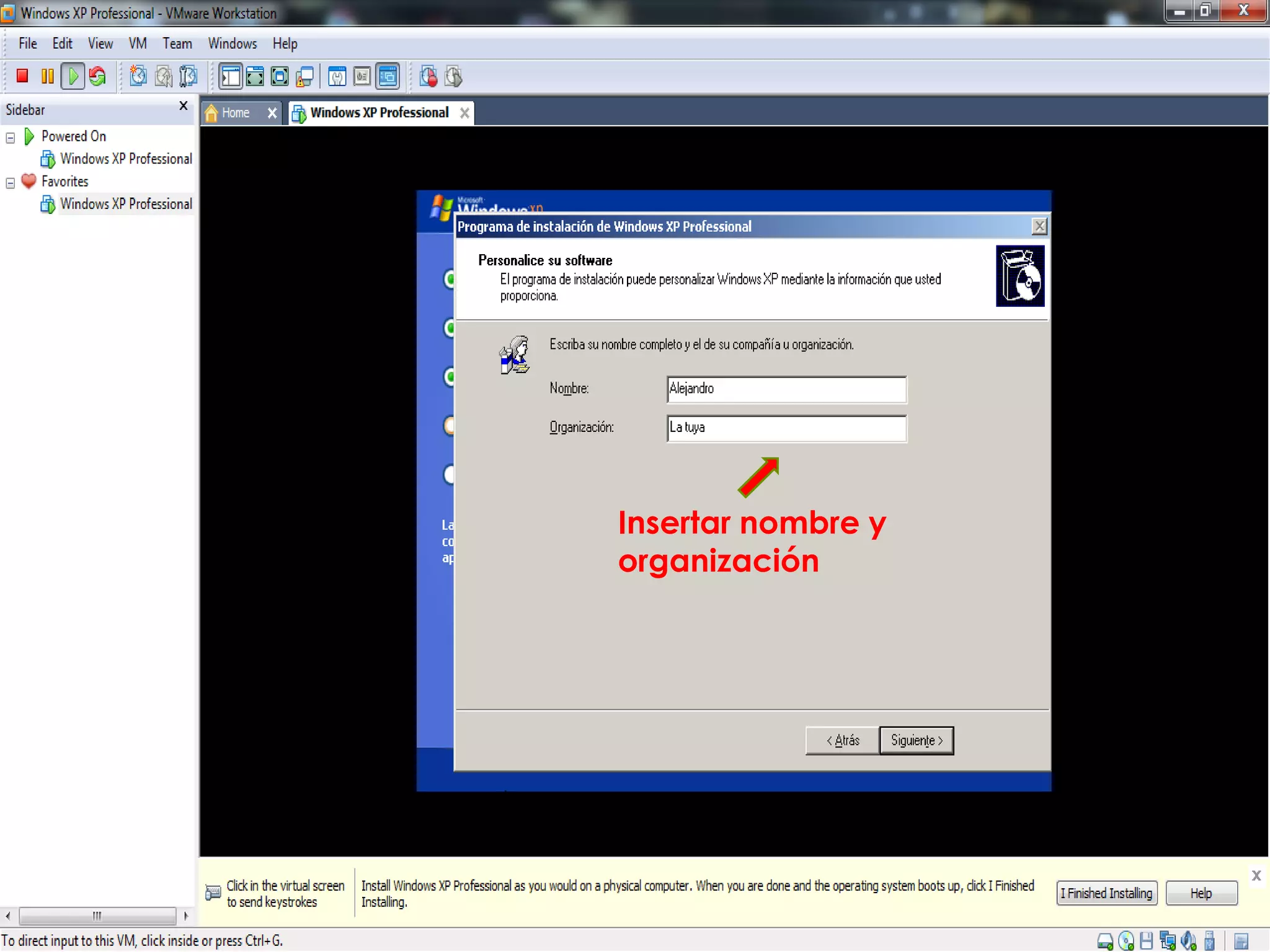Viewport: 1270px width, 952px height.
Task: Click the Reset VM circular arrows icon
Action: tap(97, 76)
